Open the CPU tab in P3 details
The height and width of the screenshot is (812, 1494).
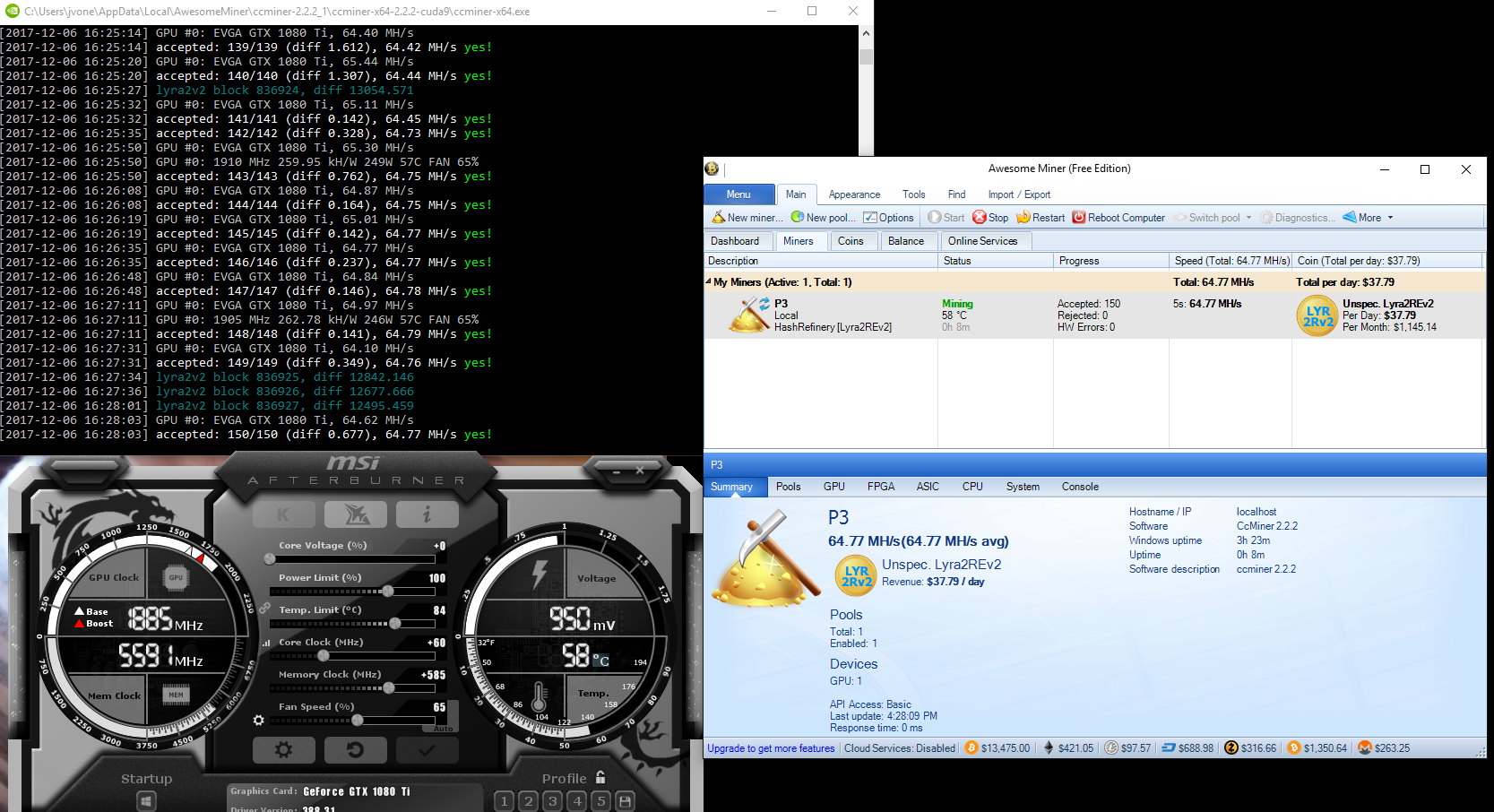tap(972, 487)
